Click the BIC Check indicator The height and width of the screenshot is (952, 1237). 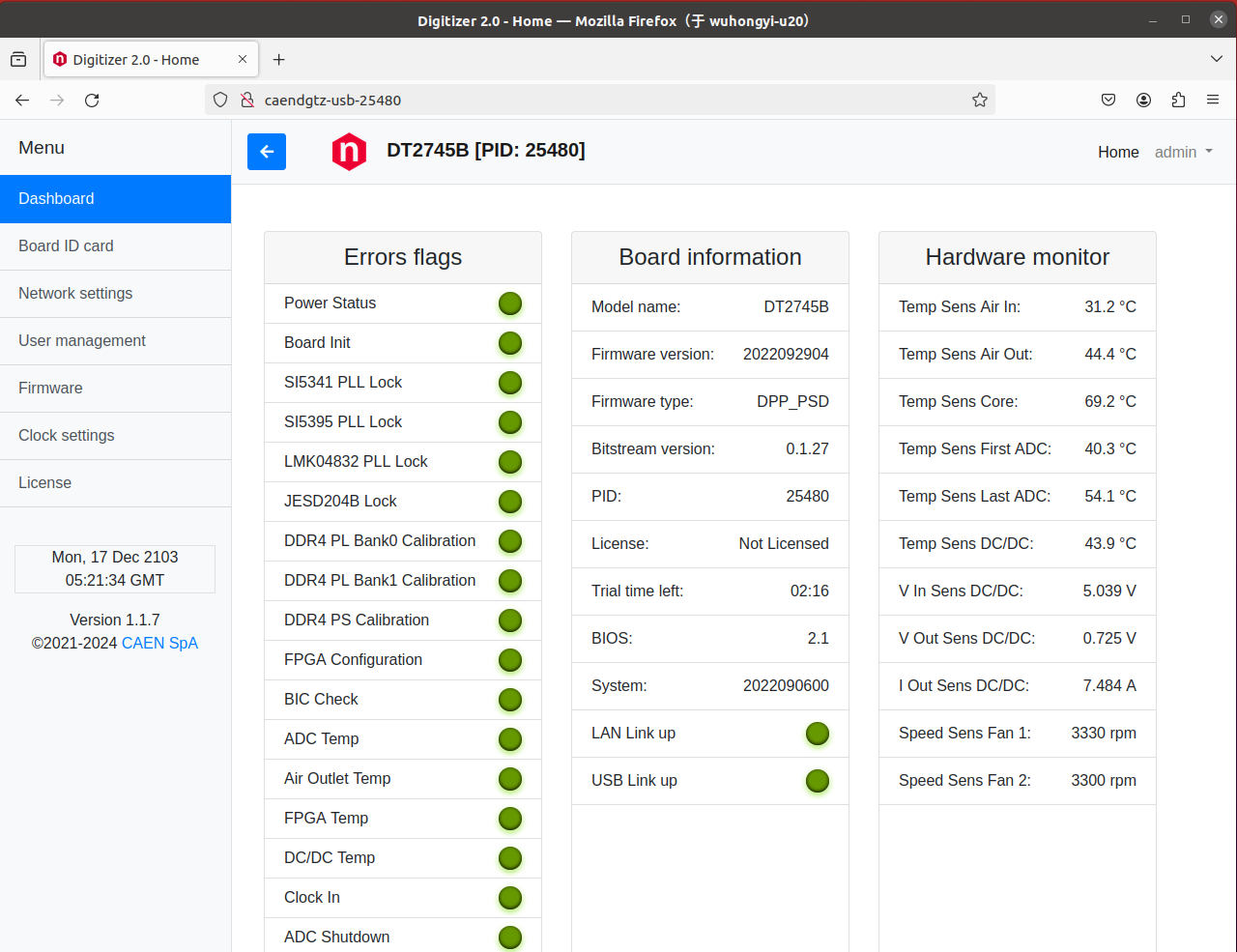click(510, 700)
